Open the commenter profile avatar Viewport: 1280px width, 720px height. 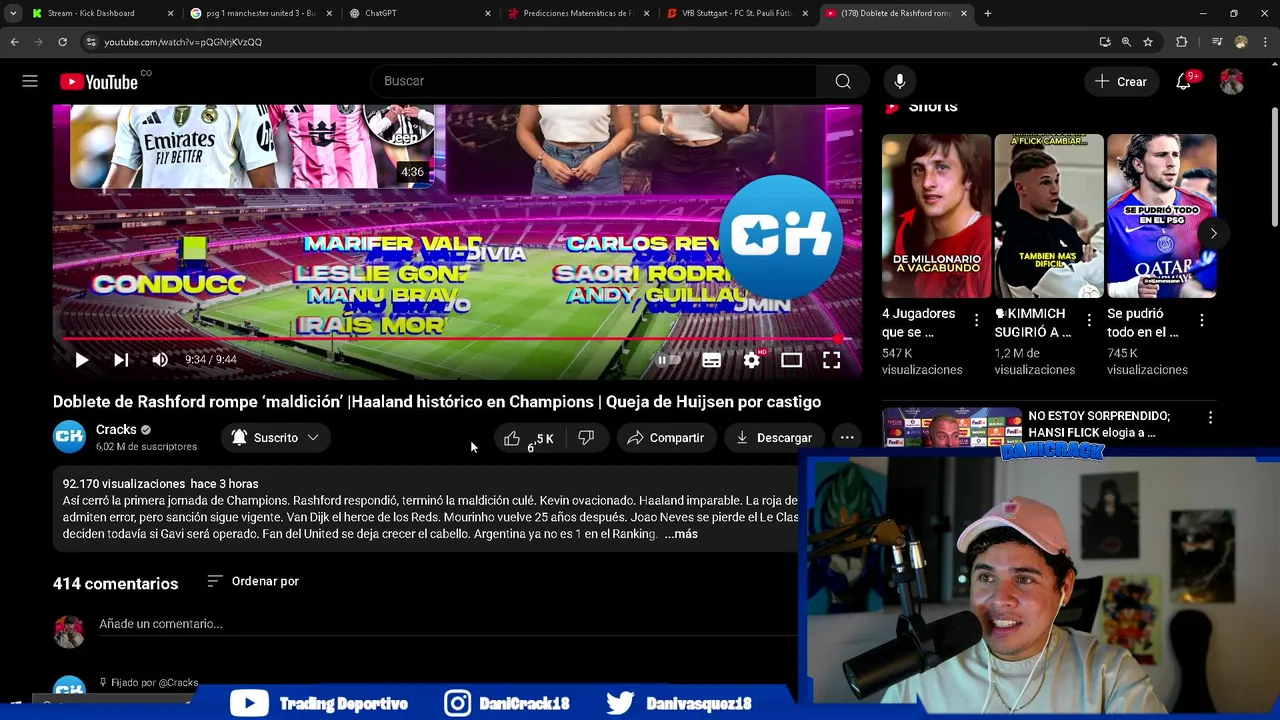click(x=69, y=631)
